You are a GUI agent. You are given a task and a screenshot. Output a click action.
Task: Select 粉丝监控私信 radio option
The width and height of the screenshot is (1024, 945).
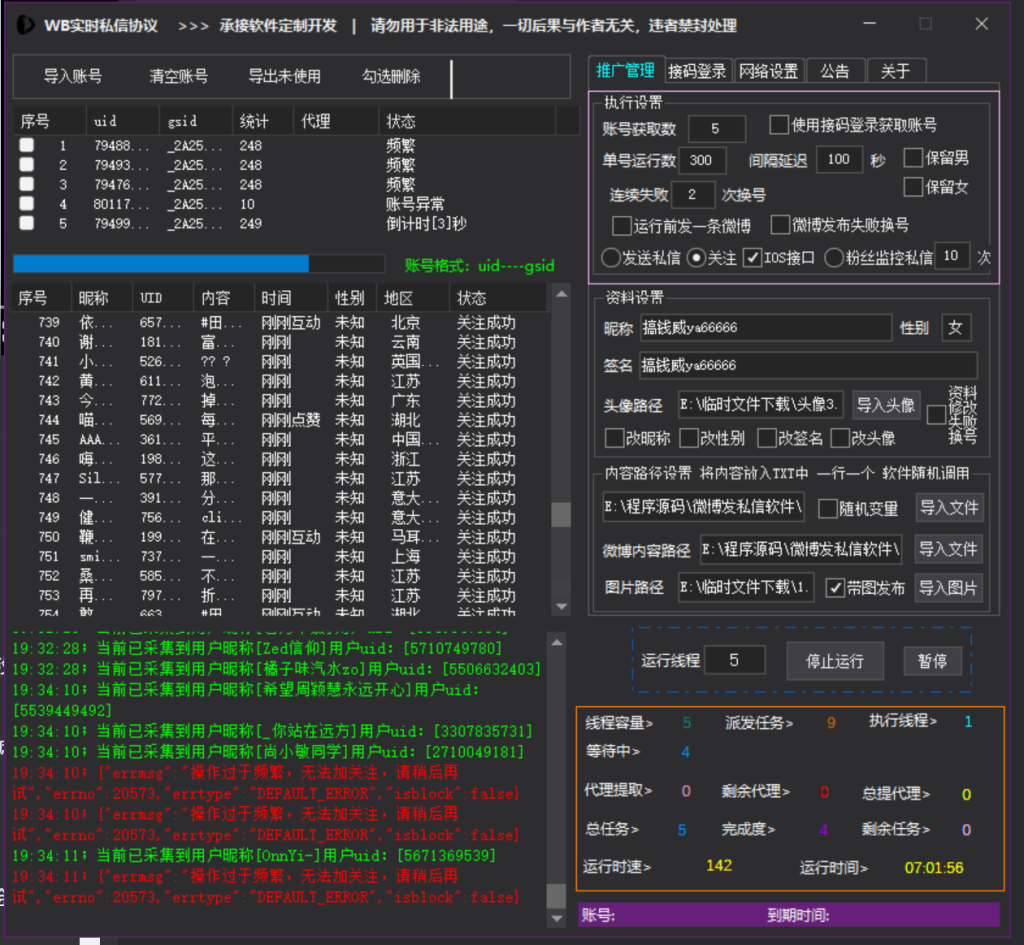point(832,256)
